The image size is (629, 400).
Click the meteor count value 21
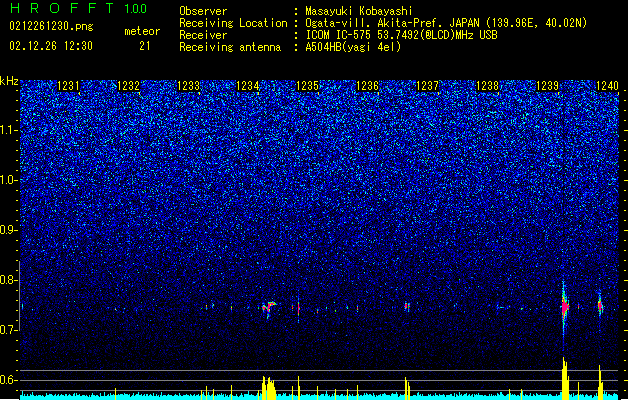145,46
